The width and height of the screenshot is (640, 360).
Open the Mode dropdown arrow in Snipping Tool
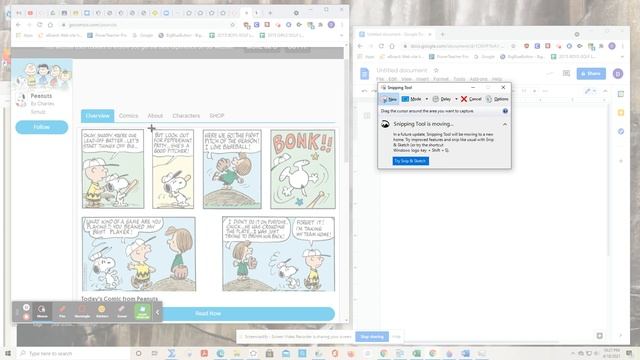tap(427, 99)
